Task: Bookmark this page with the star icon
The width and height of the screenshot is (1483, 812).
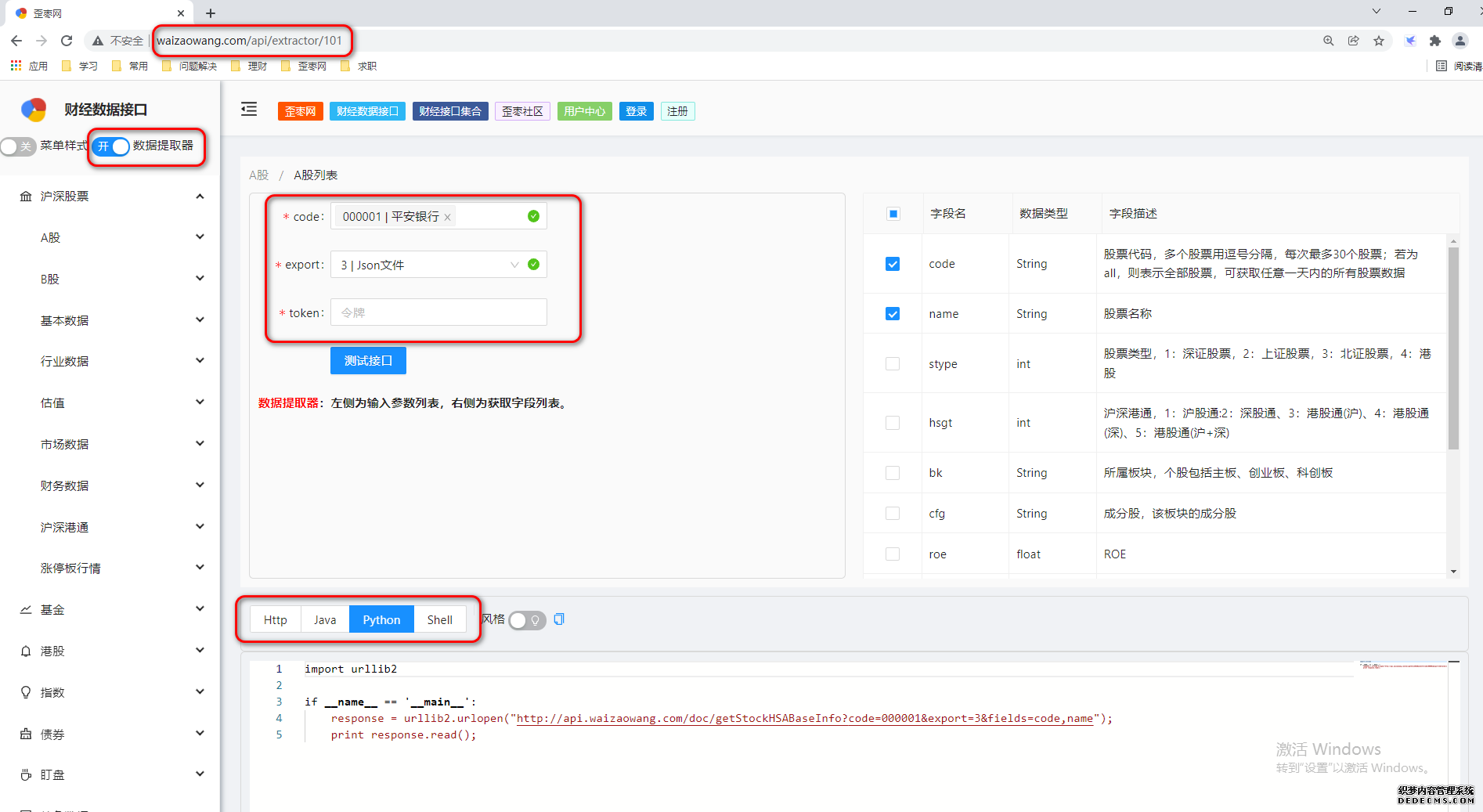Action: tap(1379, 41)
